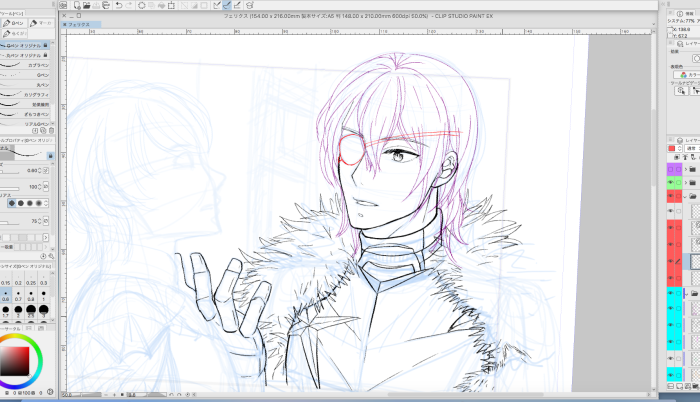Expand the green-marked layer folder
The width and height of the screenshot is (700, 402).
686,183
